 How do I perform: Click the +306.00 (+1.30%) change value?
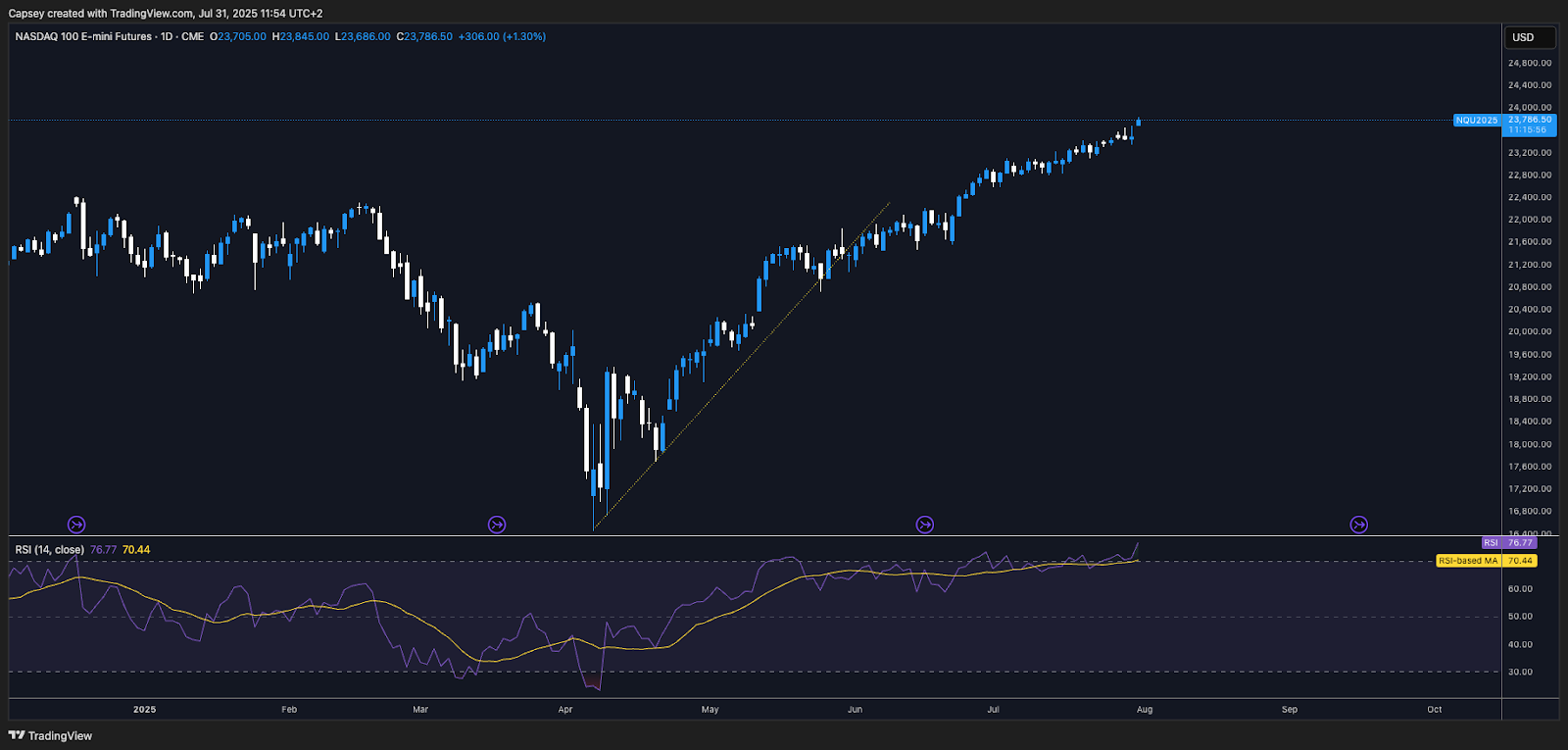502,36
